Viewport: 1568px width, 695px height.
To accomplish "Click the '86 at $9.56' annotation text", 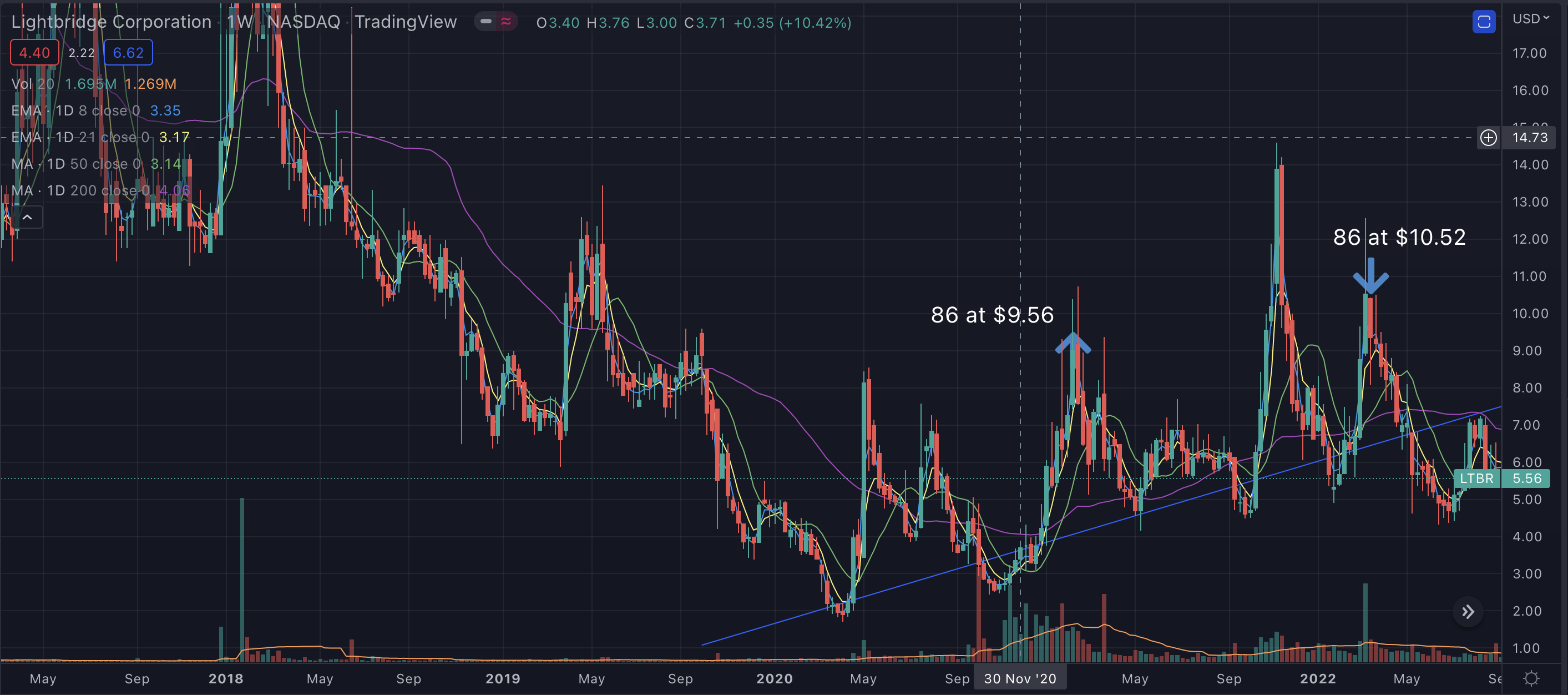I will [x=992, y=315].
